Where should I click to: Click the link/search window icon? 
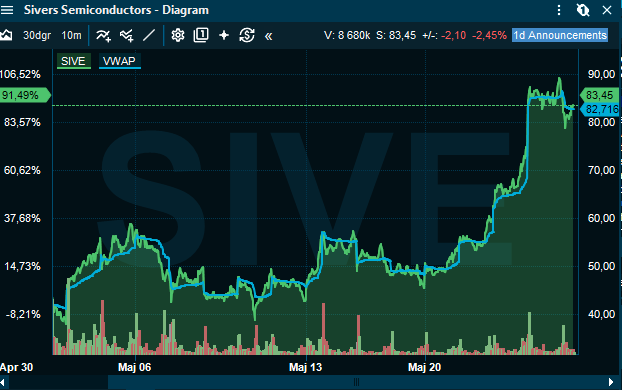point(583,10)
